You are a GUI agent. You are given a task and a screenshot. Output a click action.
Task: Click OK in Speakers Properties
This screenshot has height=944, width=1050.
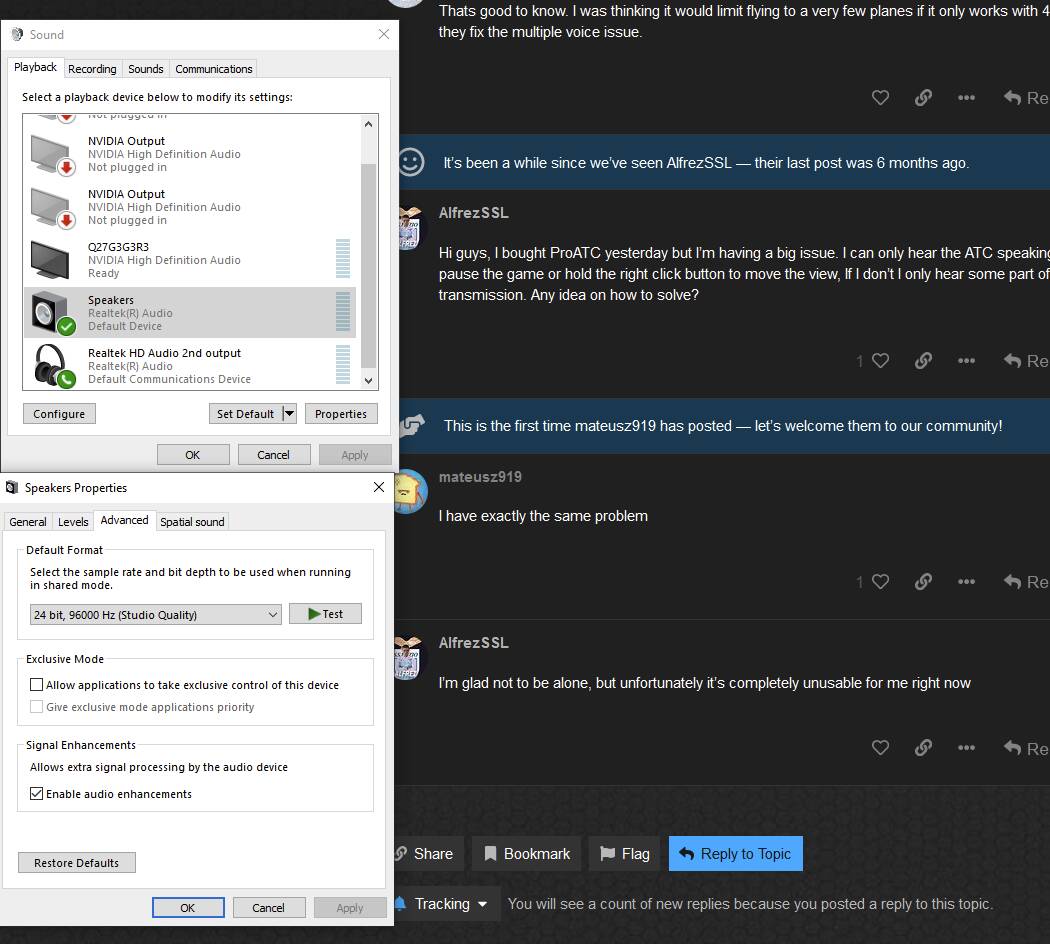[x=188, y=908]
